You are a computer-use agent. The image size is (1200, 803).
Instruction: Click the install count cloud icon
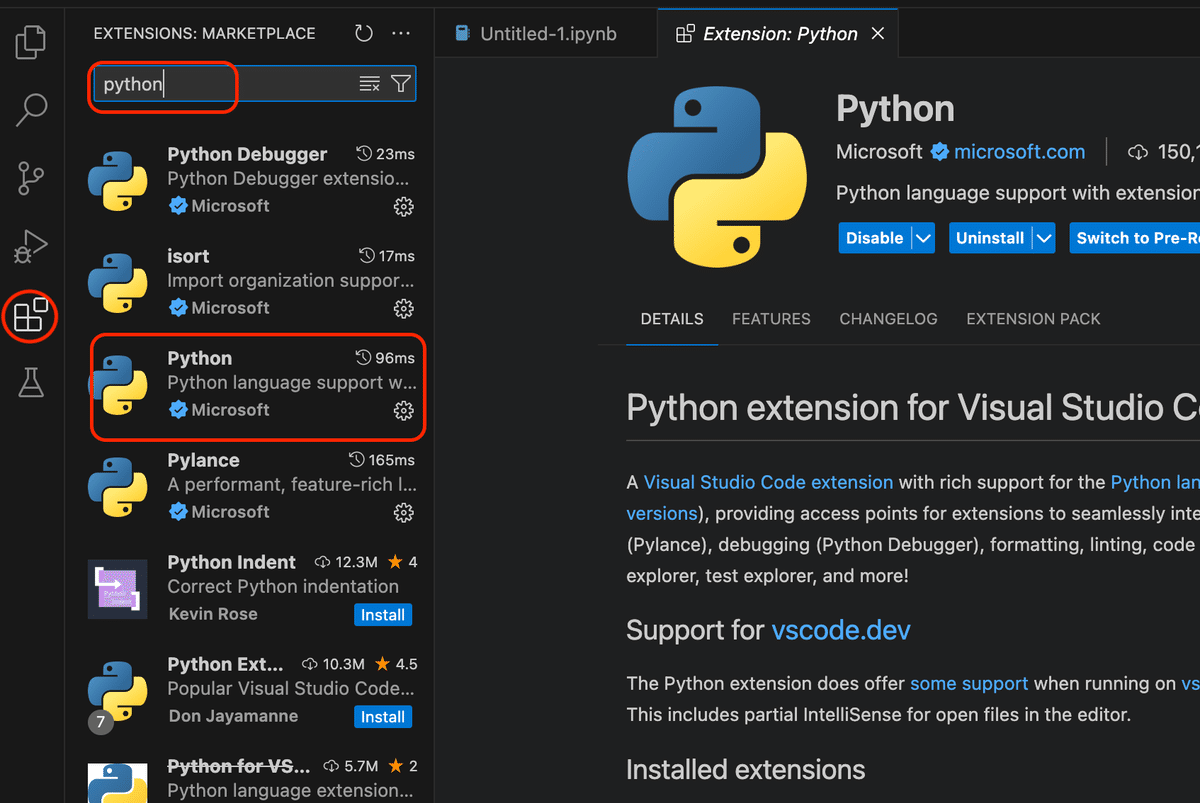[x=1137, y=153]
